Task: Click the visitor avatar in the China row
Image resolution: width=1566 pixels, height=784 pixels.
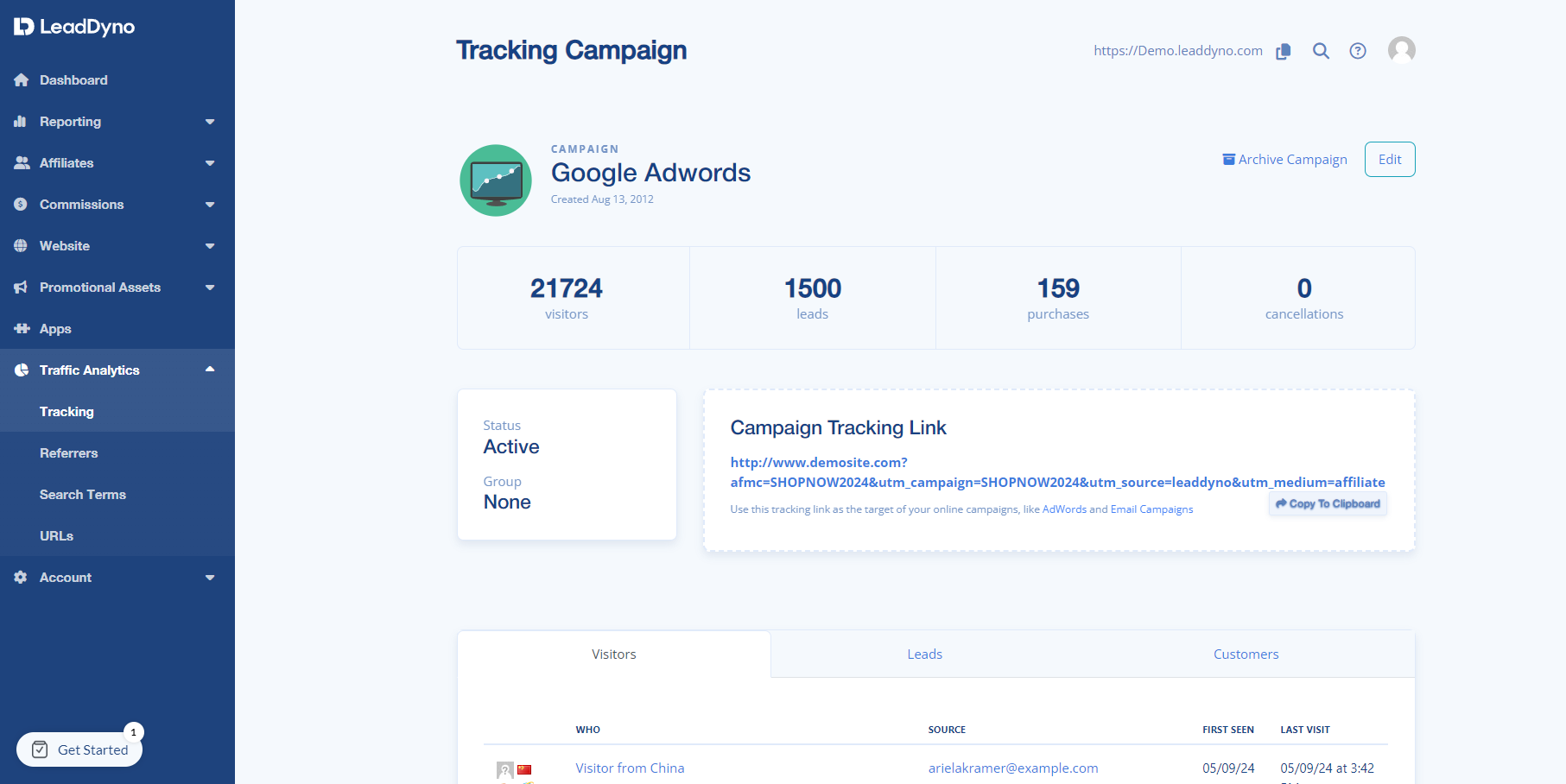Action: [505, 770]
